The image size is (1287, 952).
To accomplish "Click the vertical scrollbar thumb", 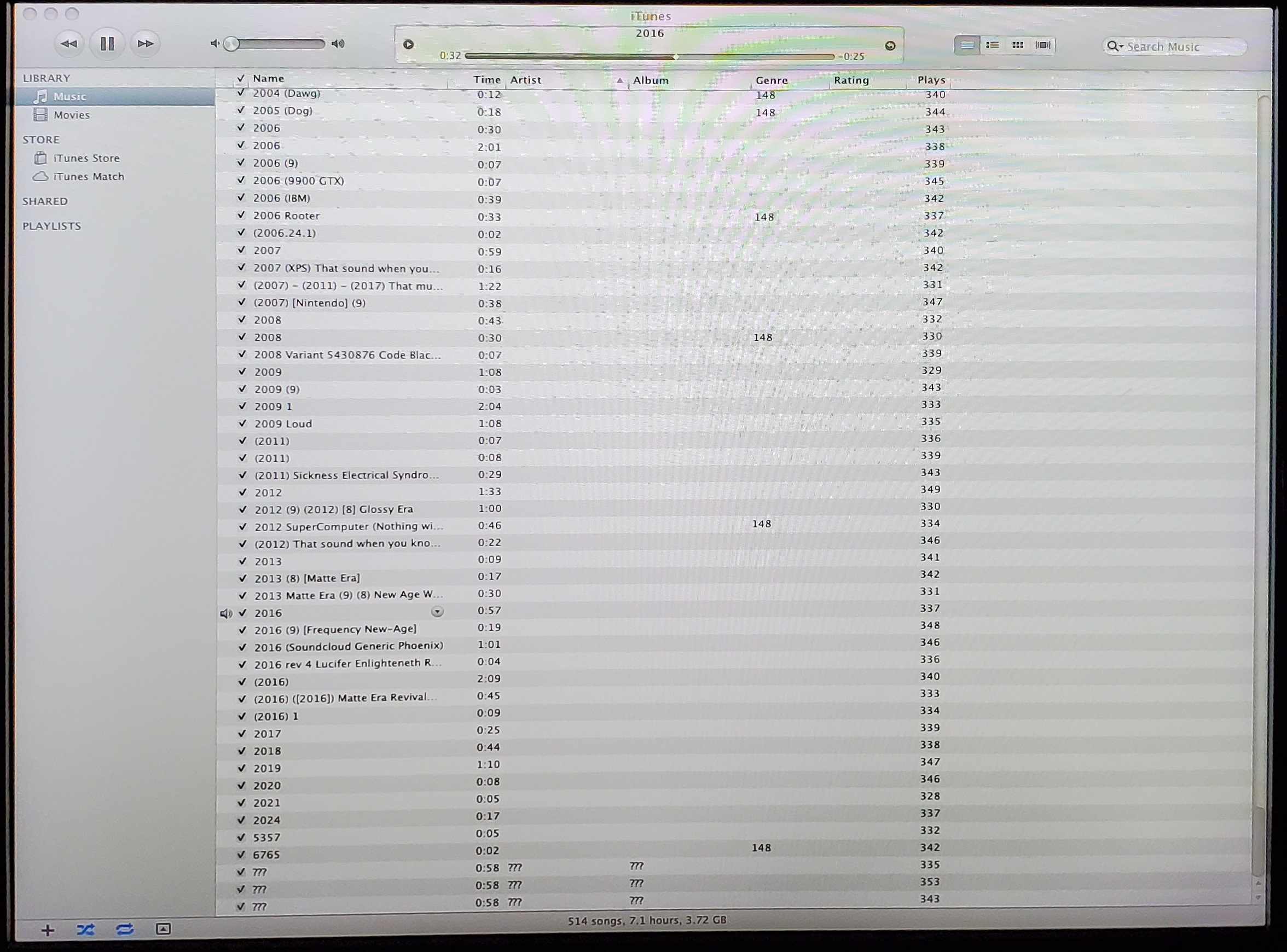I will coord(1258,841).
